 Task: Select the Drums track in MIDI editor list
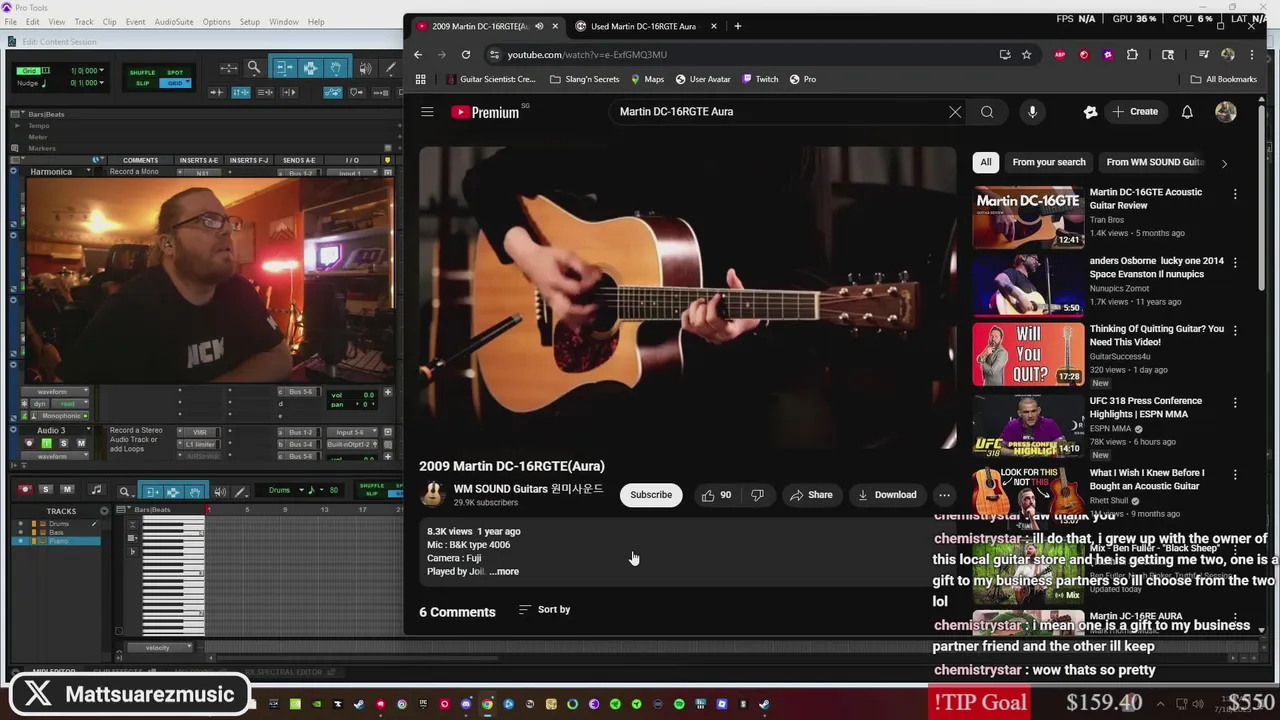59,524
